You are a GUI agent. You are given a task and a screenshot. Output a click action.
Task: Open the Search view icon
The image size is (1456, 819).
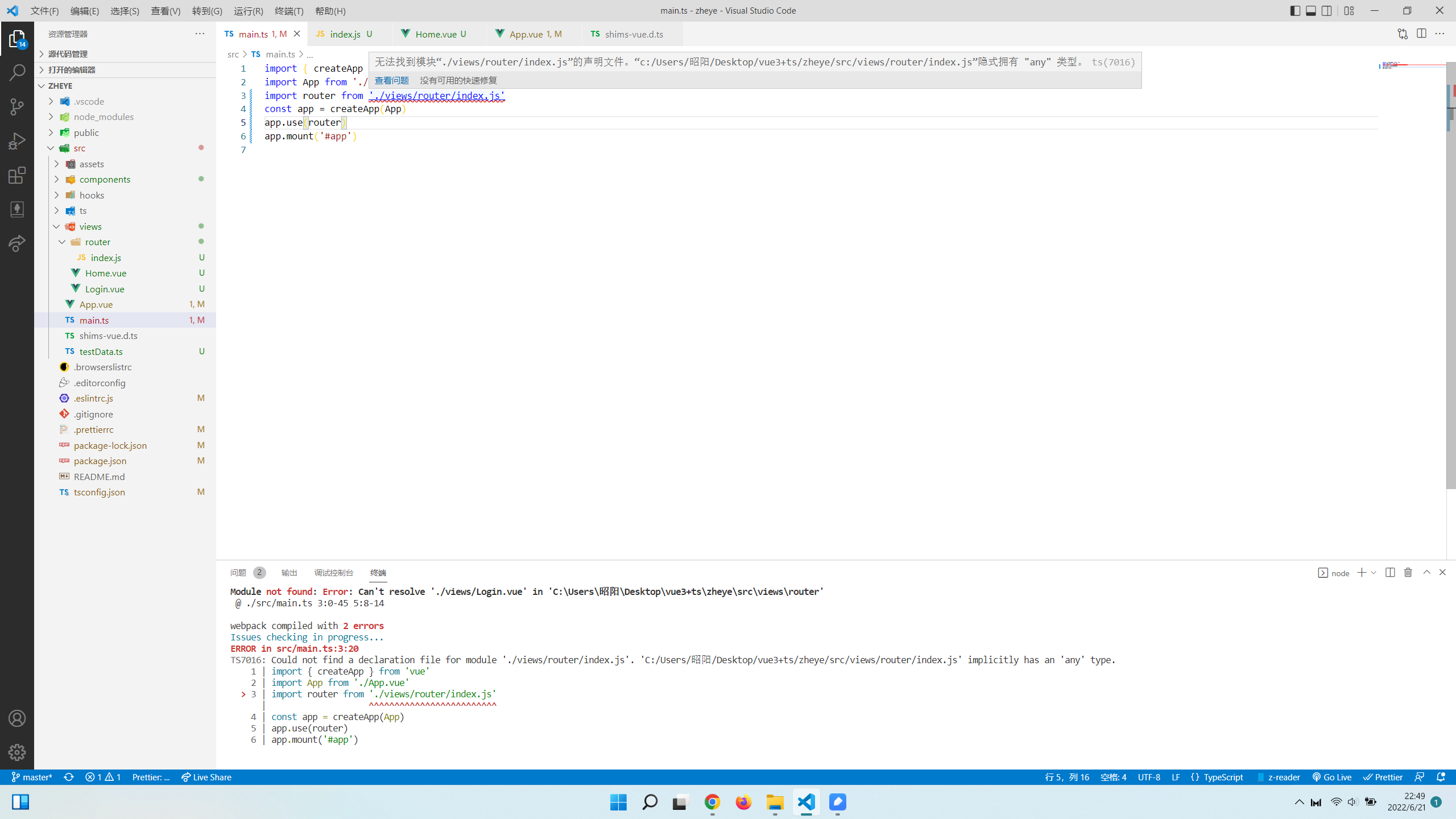coord(17,73)
